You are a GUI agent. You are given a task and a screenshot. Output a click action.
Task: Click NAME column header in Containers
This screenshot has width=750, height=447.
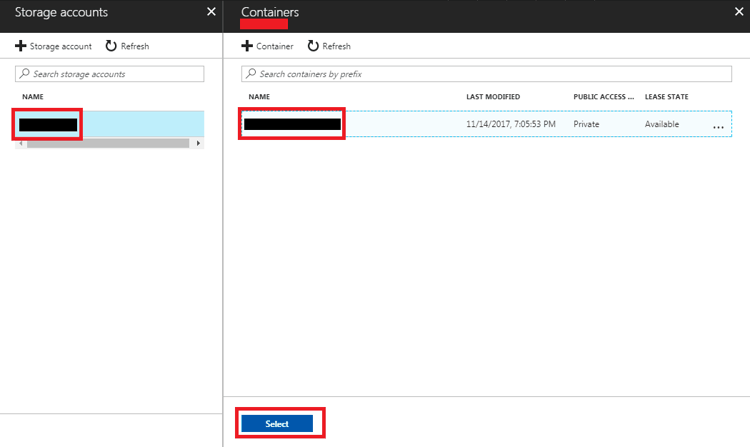259,97
